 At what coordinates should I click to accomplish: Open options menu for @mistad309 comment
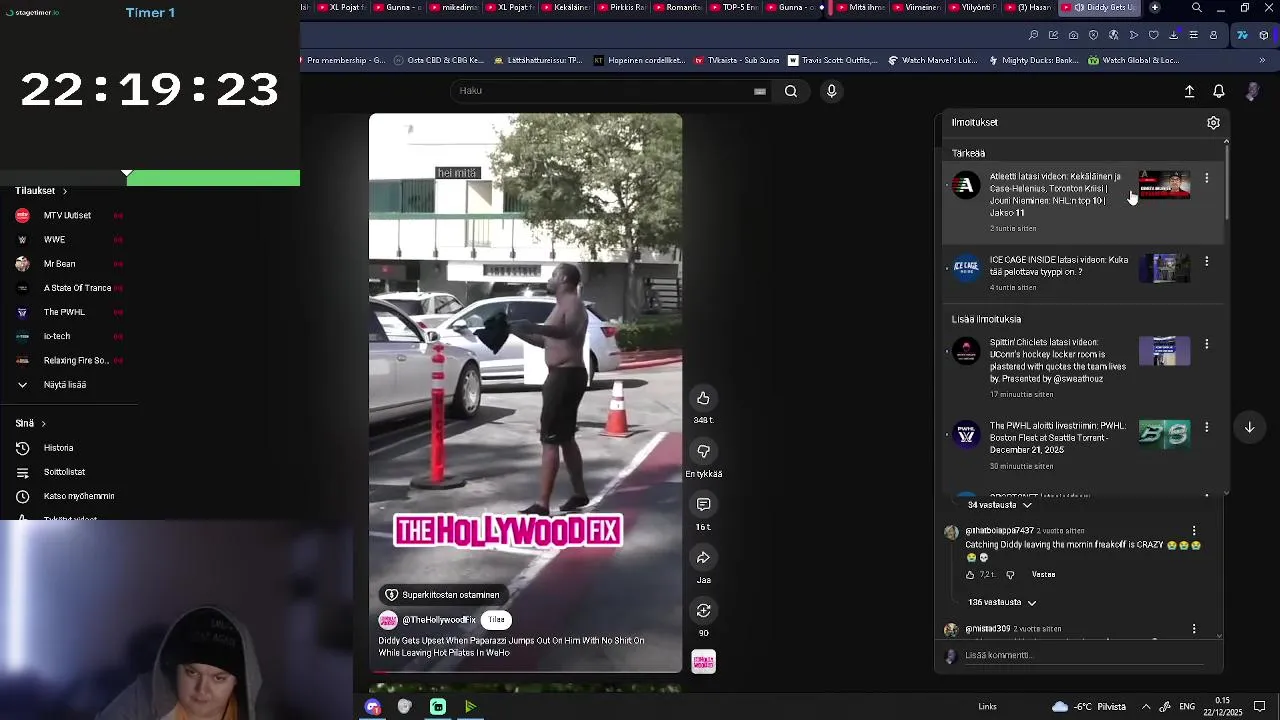point(1194,629)
